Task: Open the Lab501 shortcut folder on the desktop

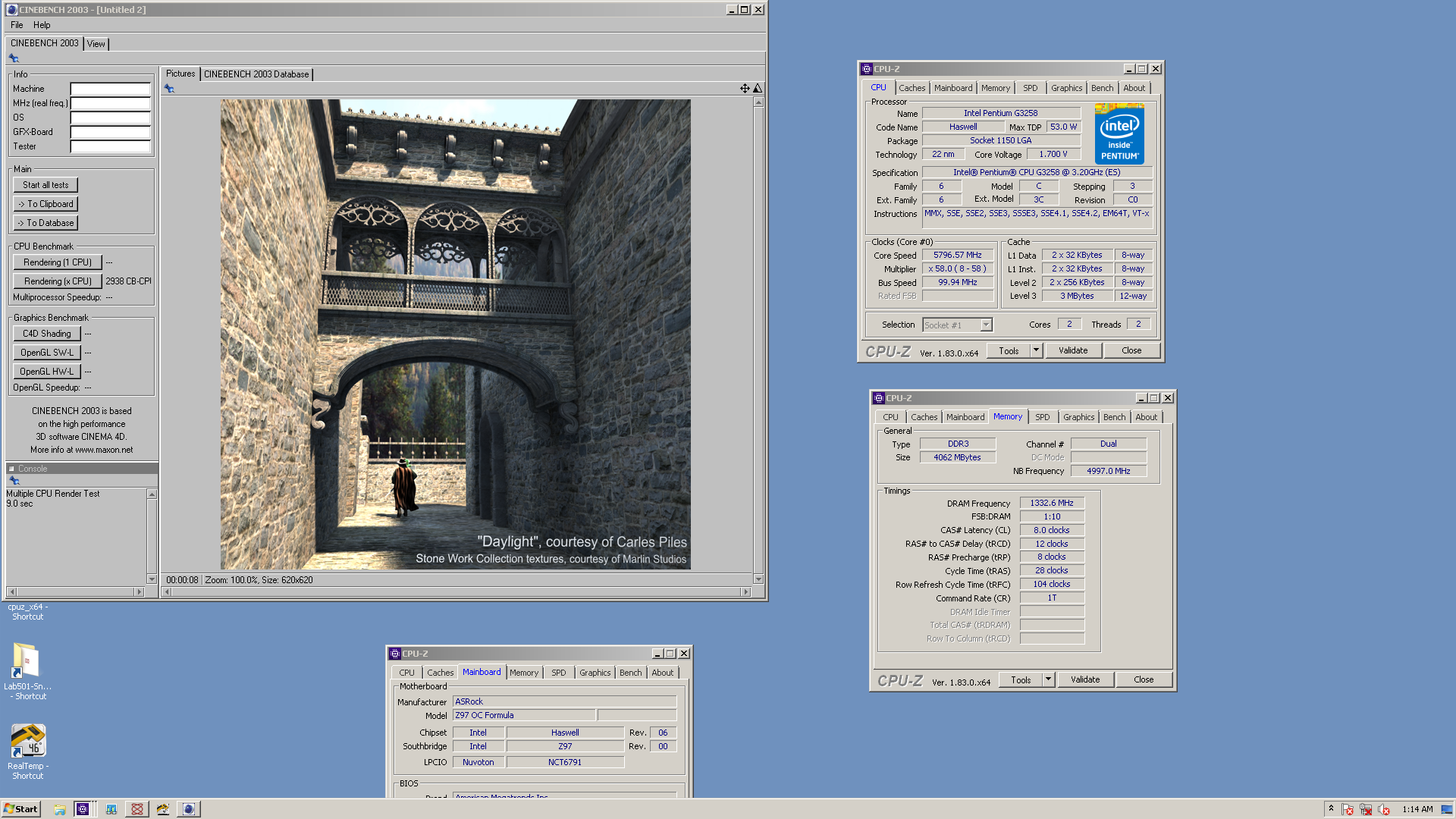Action: coord(27,670)
